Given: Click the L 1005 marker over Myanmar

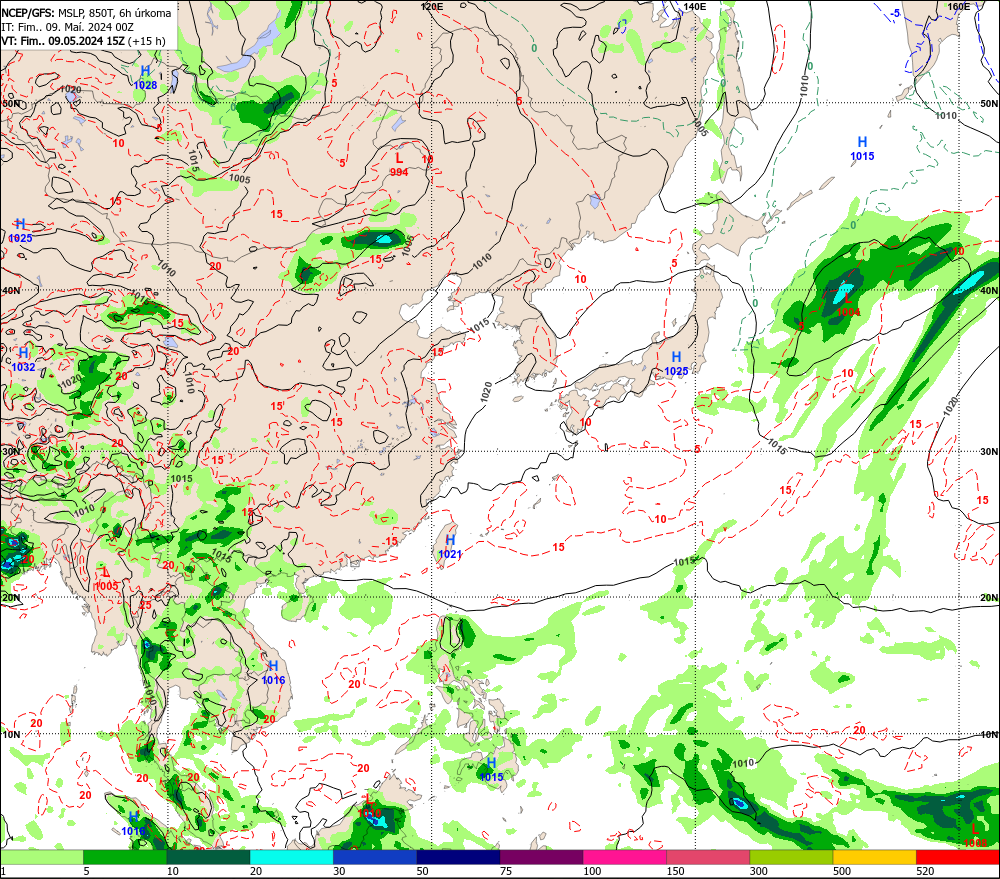Looking at the screenshot, I should [x=106, y=579].
